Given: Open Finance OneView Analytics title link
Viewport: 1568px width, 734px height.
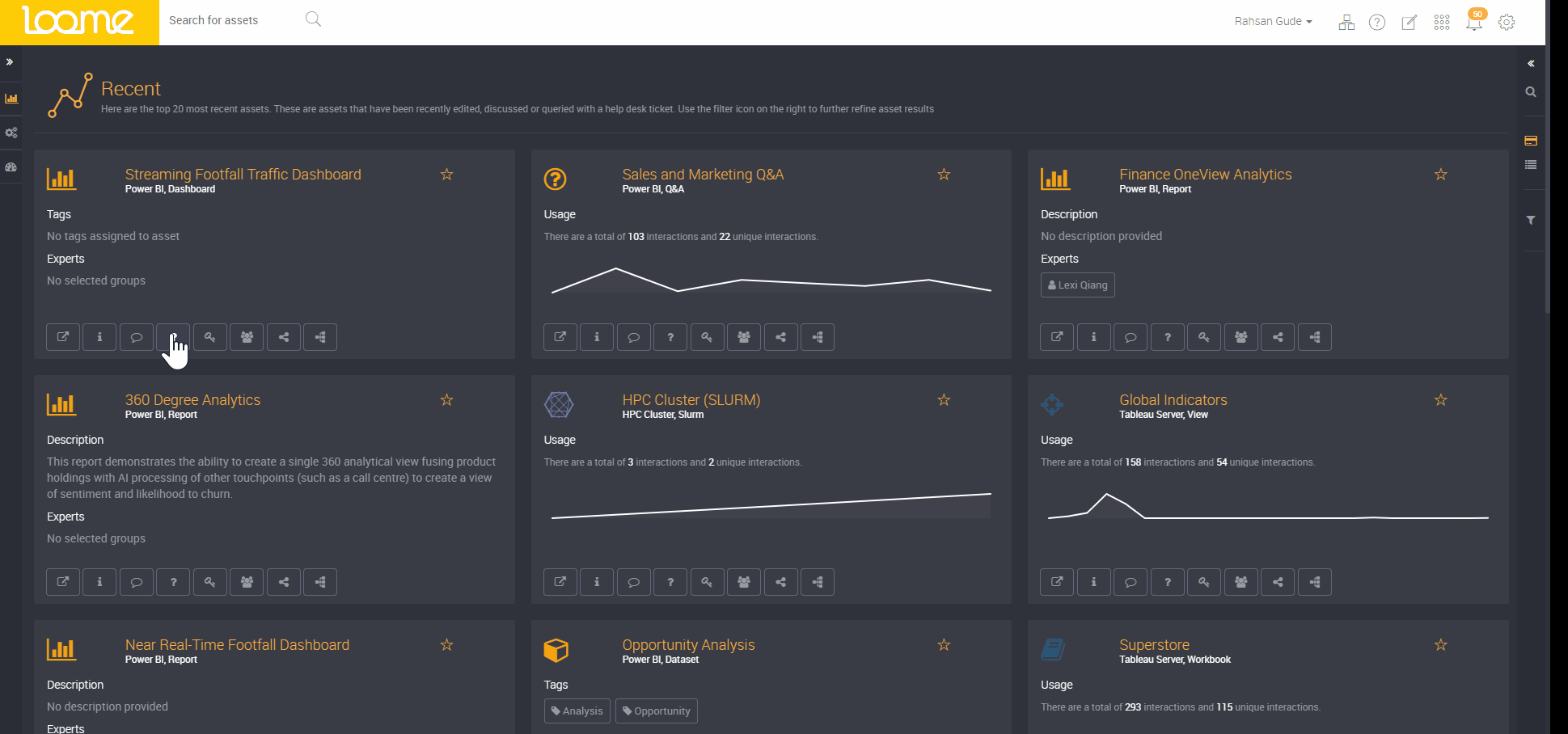Looking at the screenshot, I should coord(1206,175).
